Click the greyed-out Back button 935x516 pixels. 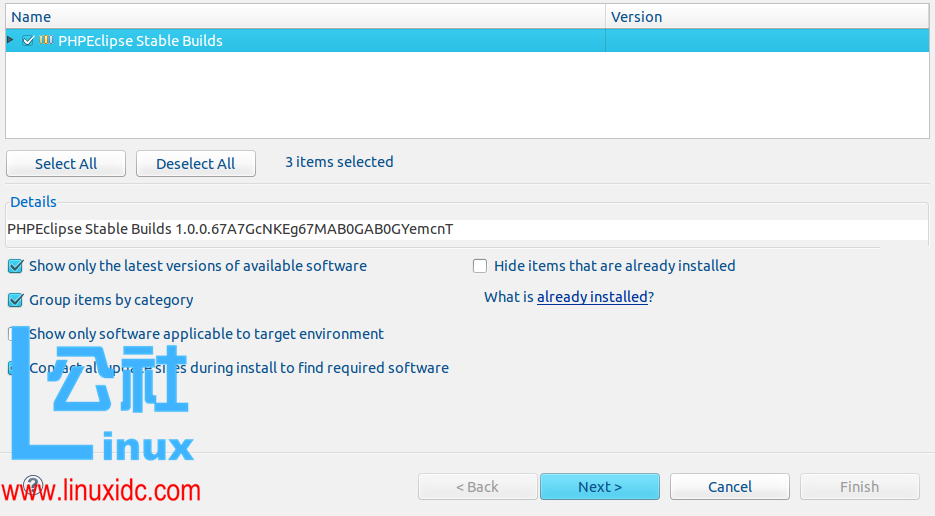pyautogui.click(x=477, y=487)
